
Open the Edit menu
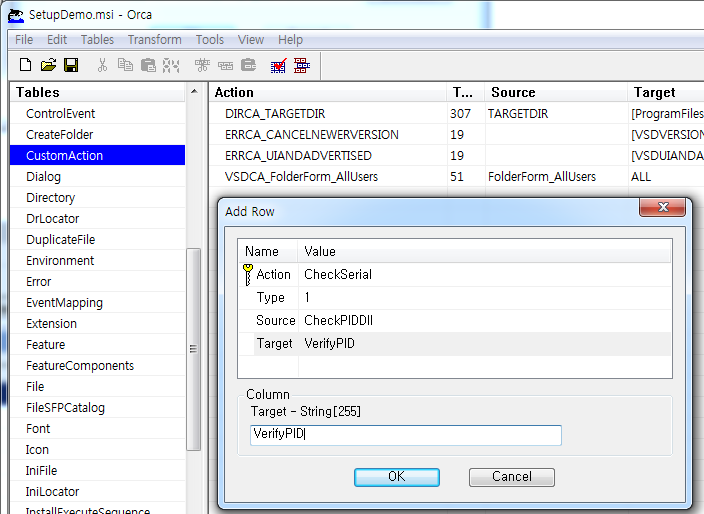[57, 40]
